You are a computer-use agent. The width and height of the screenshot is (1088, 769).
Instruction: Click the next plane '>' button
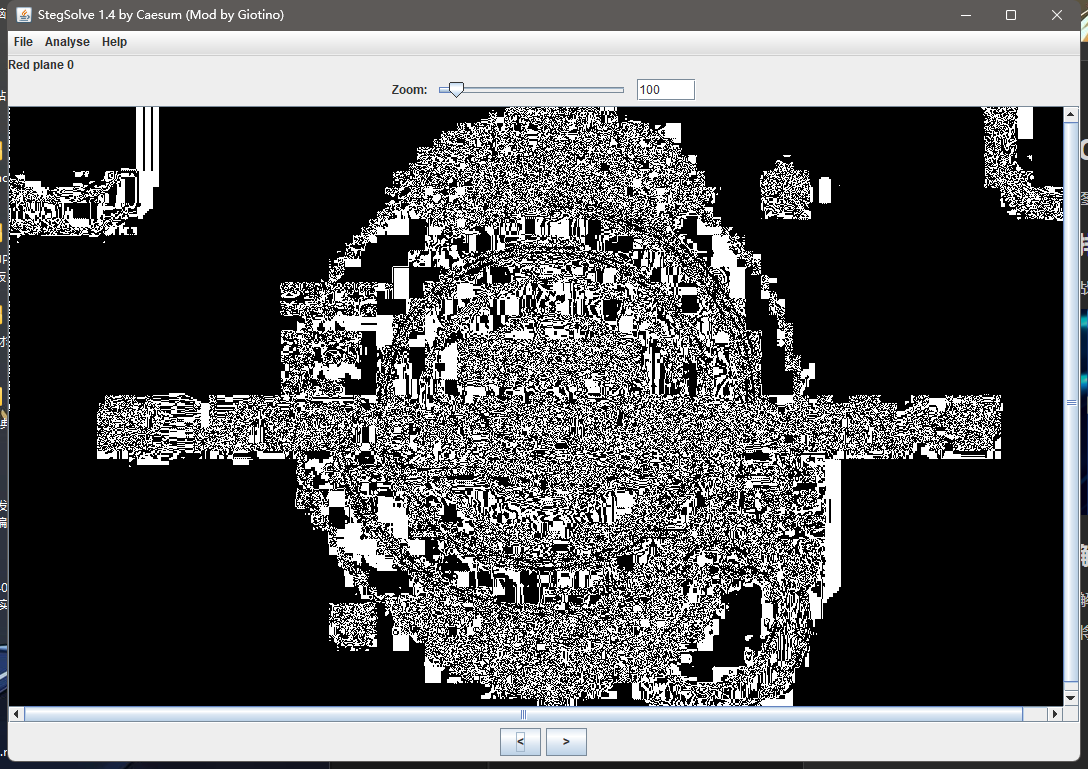(566, 742)
